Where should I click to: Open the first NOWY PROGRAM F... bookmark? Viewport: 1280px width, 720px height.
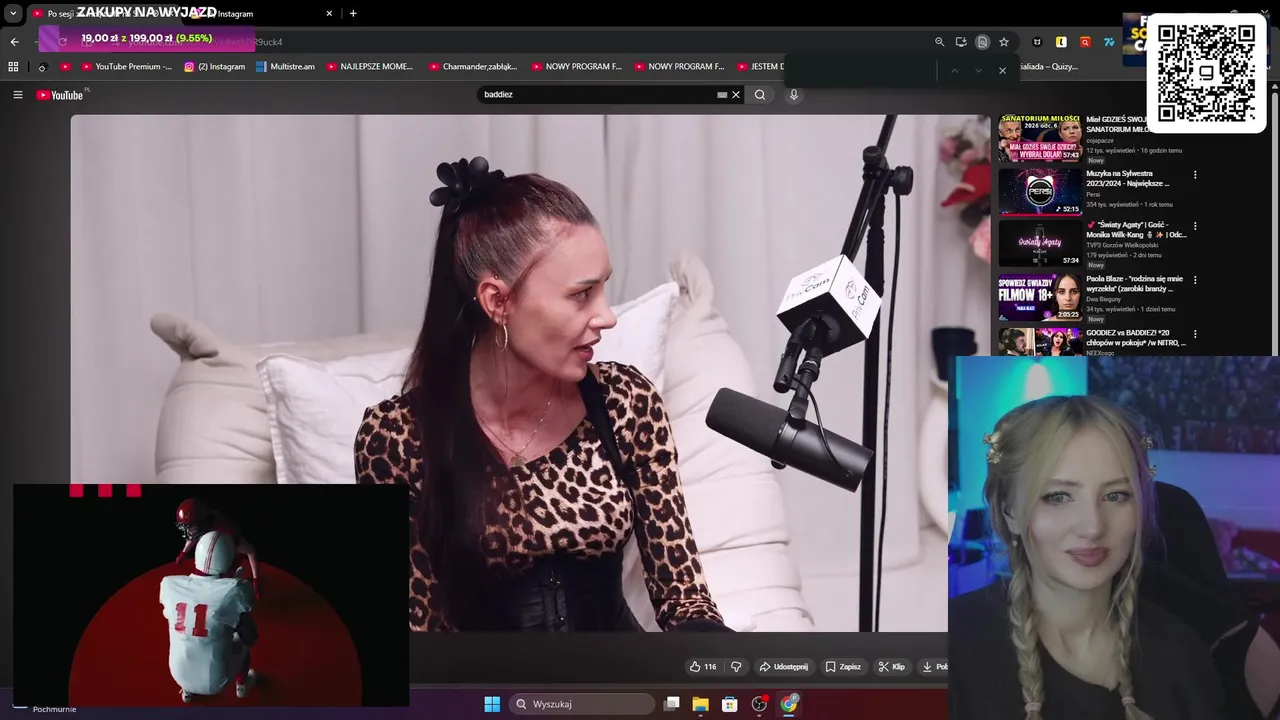pos(576,67)
